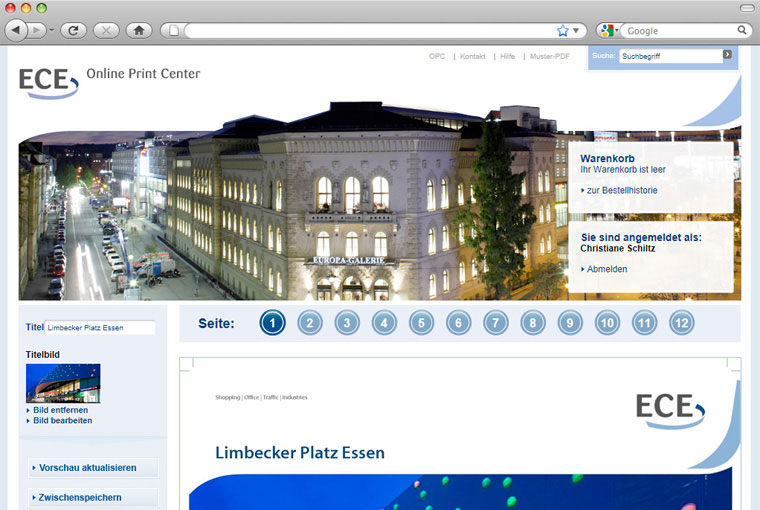Open the back-forward history dropdown arrow
The width and height of the screenshot is (760, 510).
click(52, 31)
